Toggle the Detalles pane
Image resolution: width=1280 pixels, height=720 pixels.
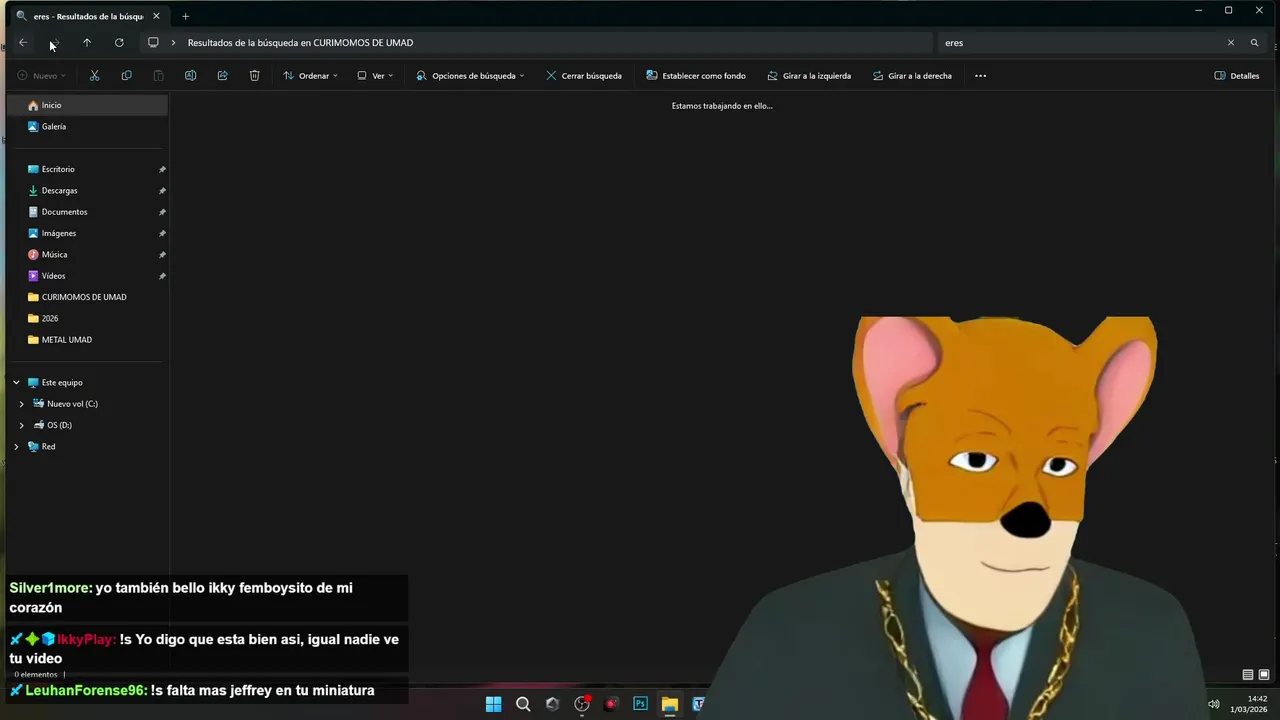[x=1237, y=76]
